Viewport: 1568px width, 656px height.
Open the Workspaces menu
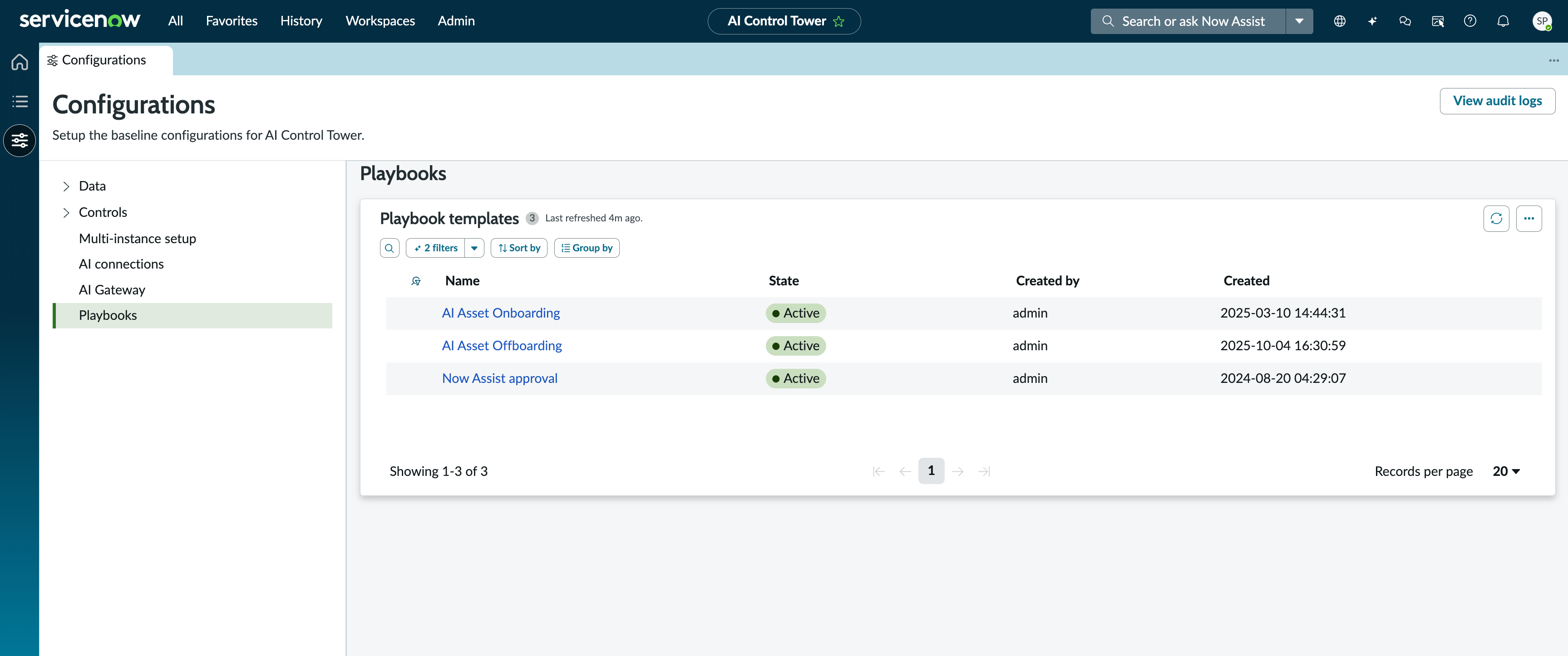380,21
